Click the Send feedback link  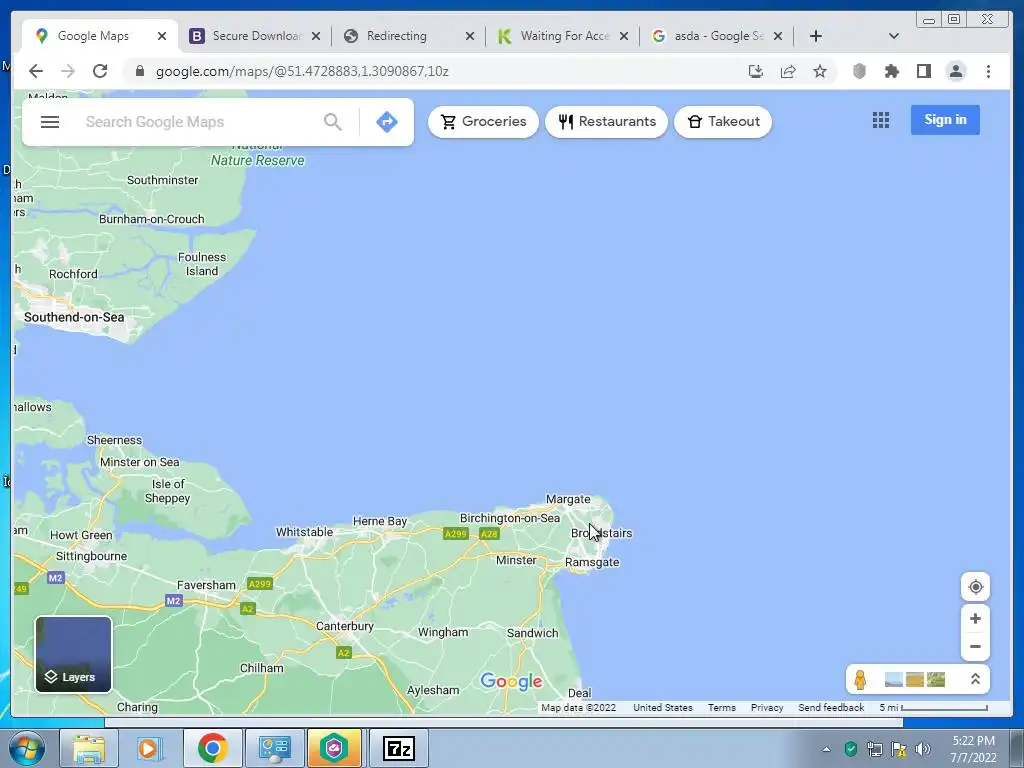(831, 708)
